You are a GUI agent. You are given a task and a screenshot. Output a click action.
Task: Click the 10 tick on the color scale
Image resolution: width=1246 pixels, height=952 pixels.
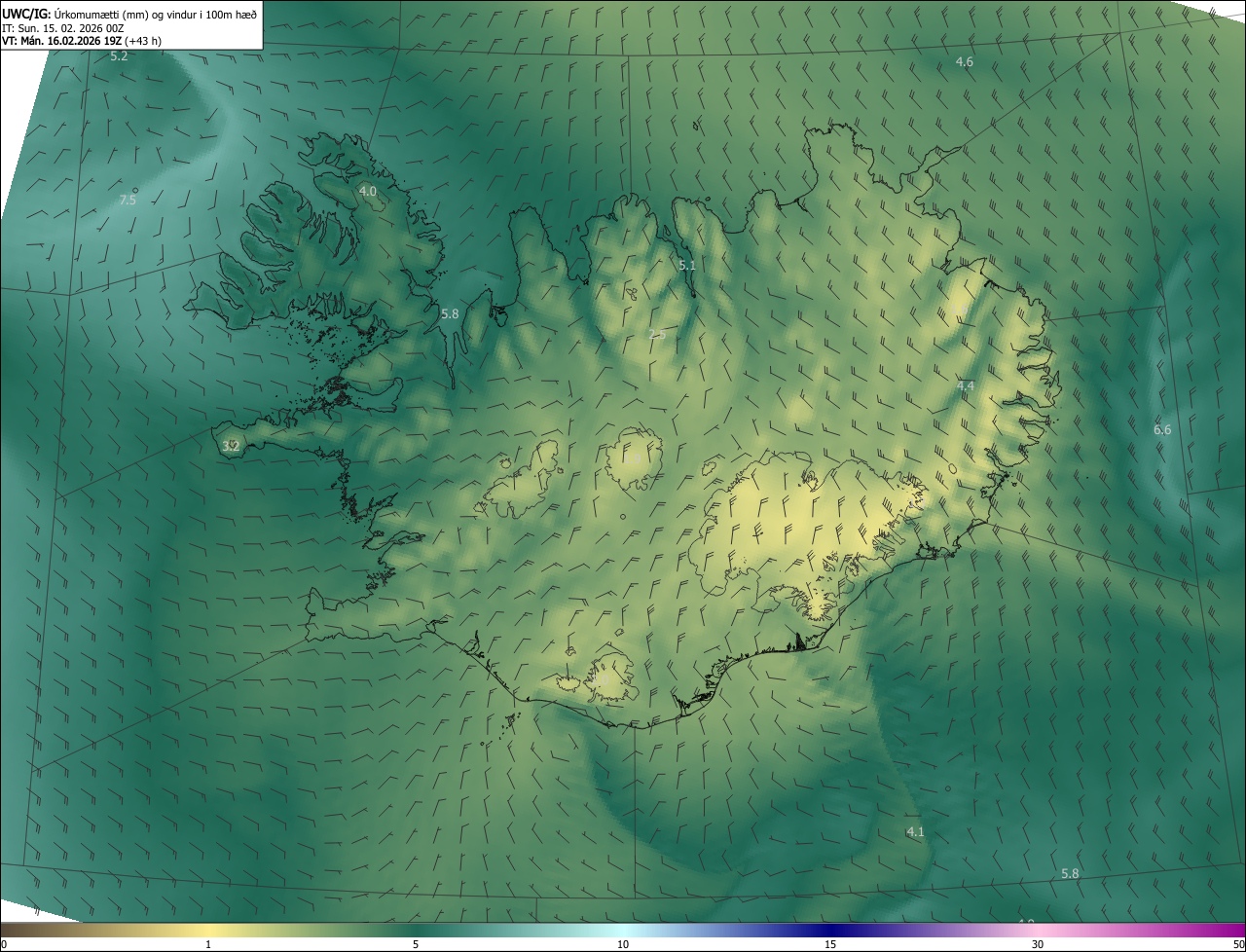[623, 944]
